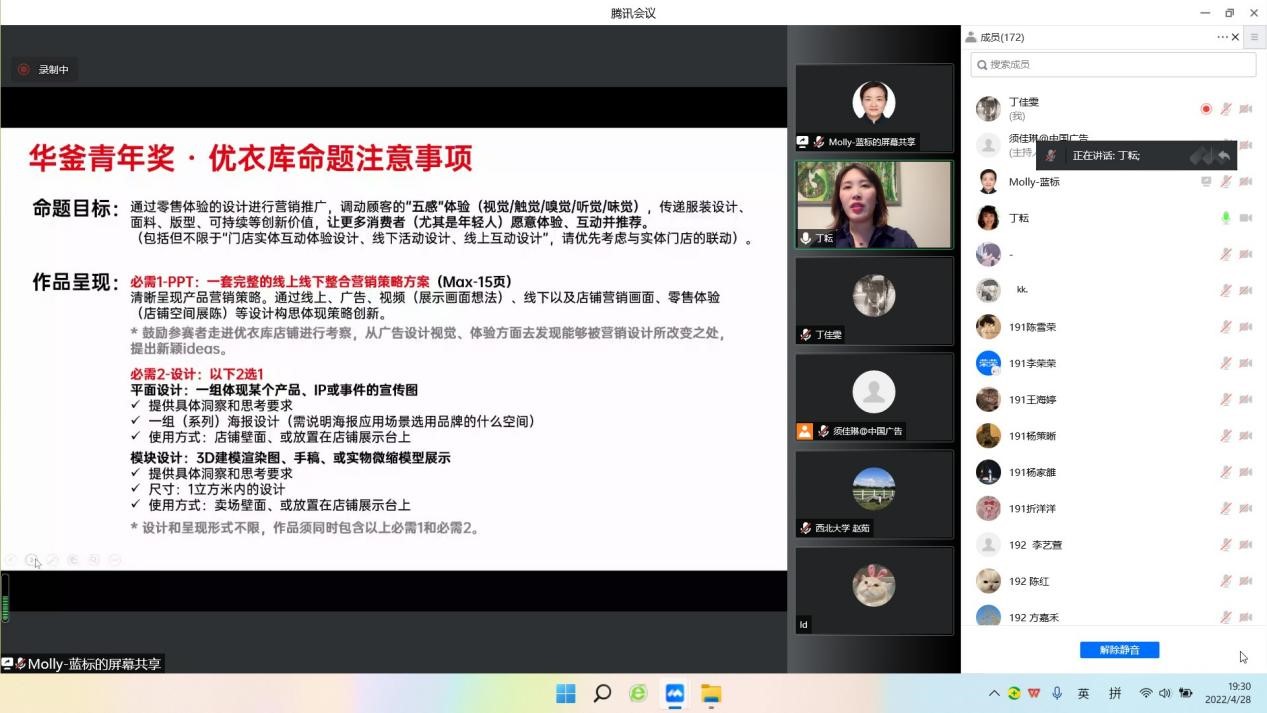This screenshot has width=1267, height=713.
Task: Click camera icon on 192 陈红 row
Action: point(1245,581)
